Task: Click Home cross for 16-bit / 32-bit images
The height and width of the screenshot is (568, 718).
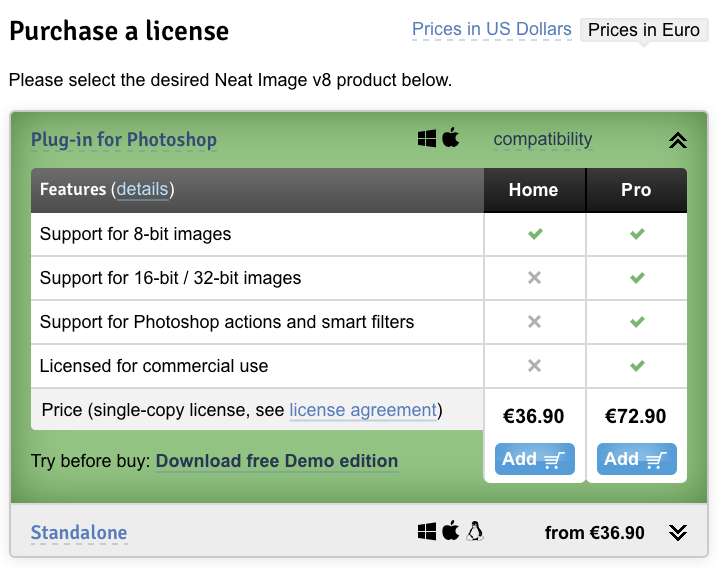Action: coord(534,278)
